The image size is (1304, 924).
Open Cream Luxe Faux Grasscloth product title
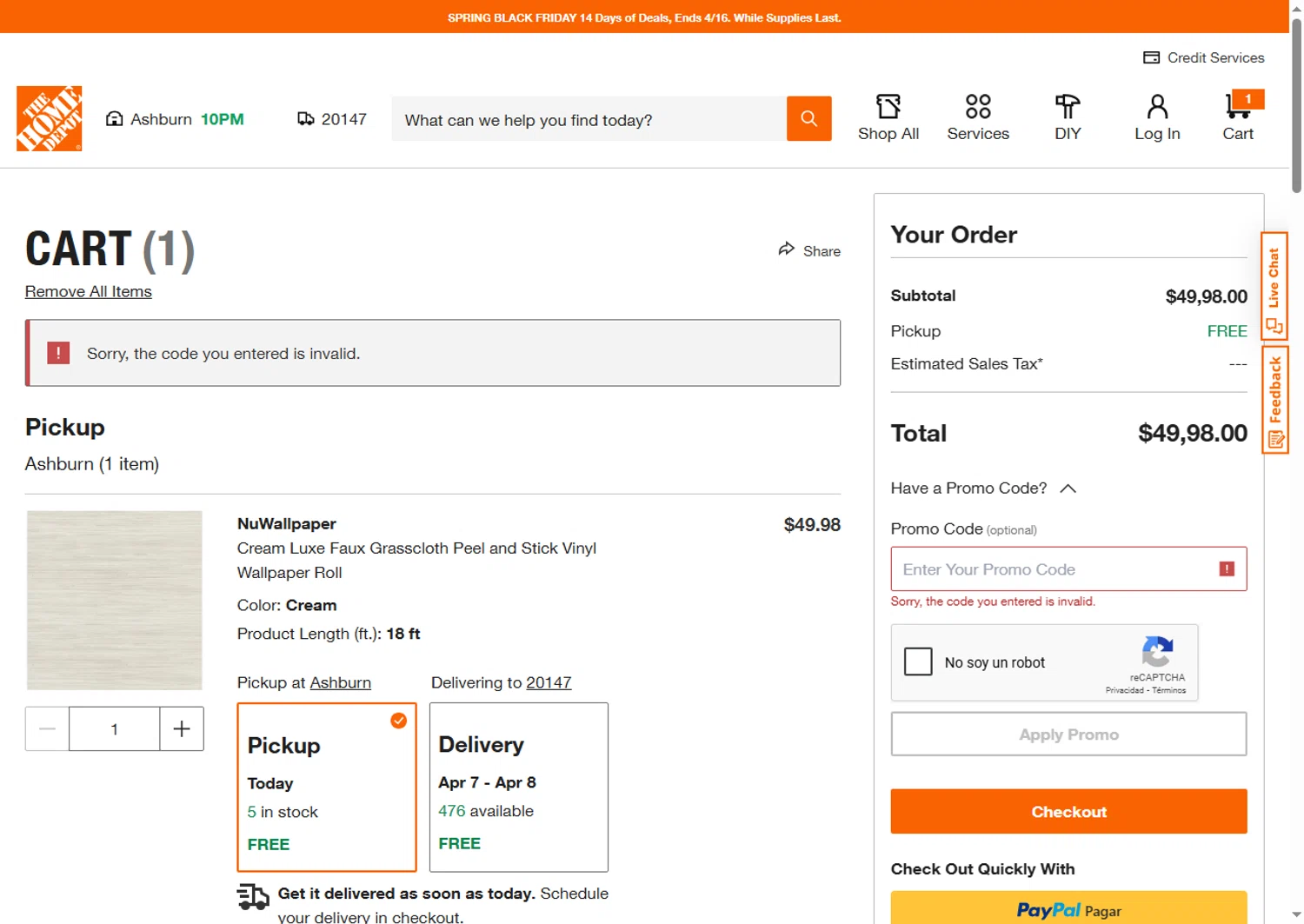[x=416, y=560]
